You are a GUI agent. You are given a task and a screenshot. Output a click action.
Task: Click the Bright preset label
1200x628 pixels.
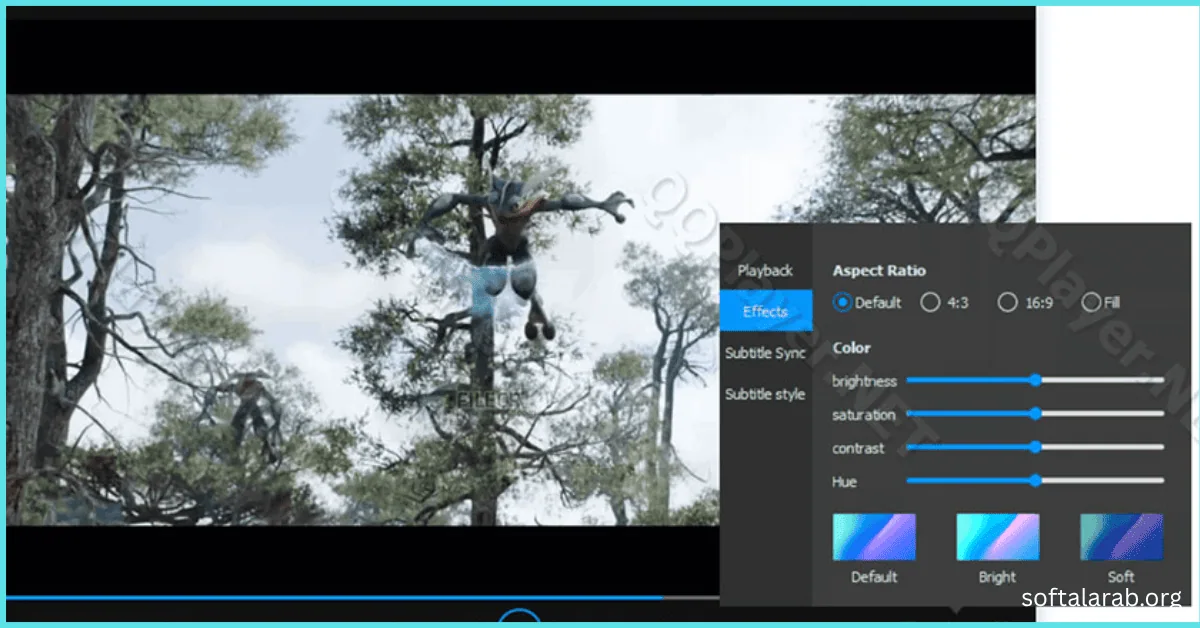tap(997, 577)
